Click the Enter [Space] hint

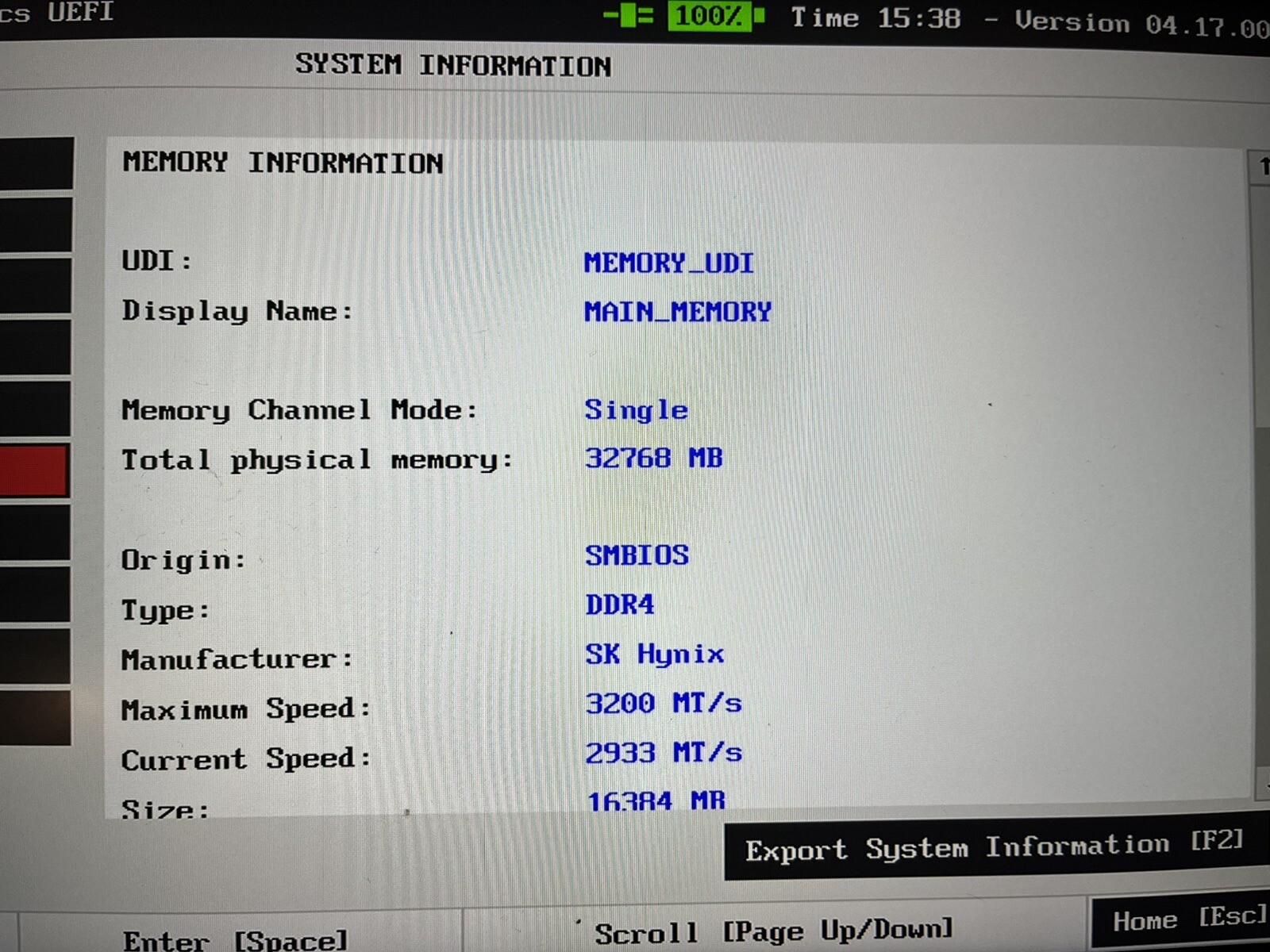[235, 940]
